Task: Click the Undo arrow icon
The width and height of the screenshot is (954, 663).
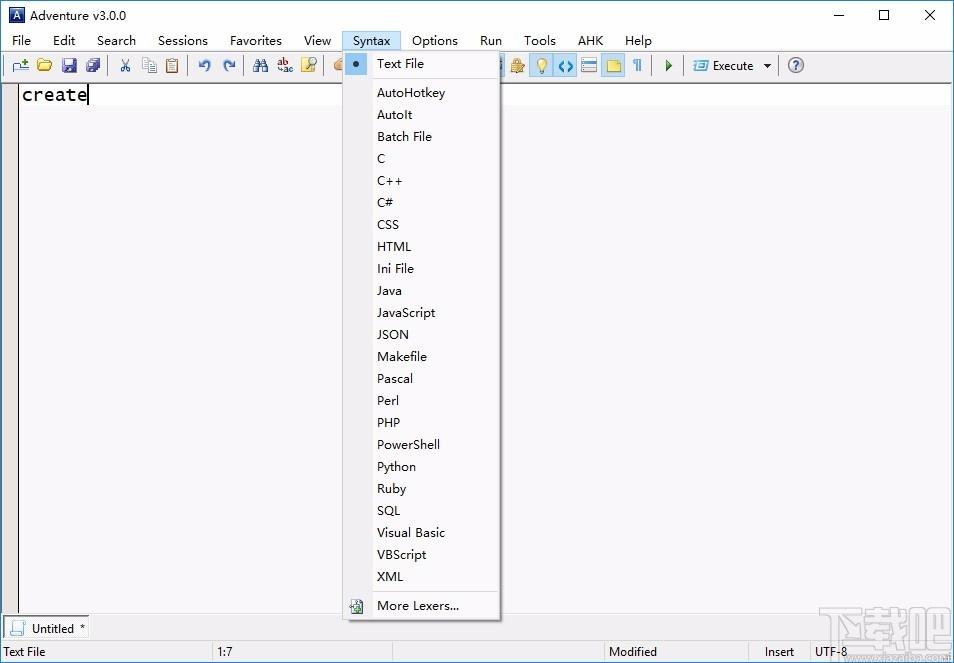Action: tap(204, 65)
